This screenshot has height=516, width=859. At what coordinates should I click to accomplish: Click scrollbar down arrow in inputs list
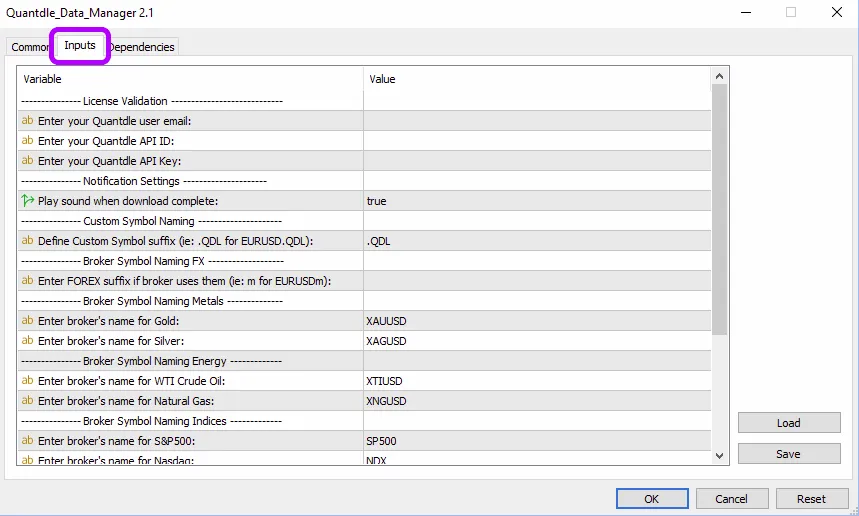719,456
